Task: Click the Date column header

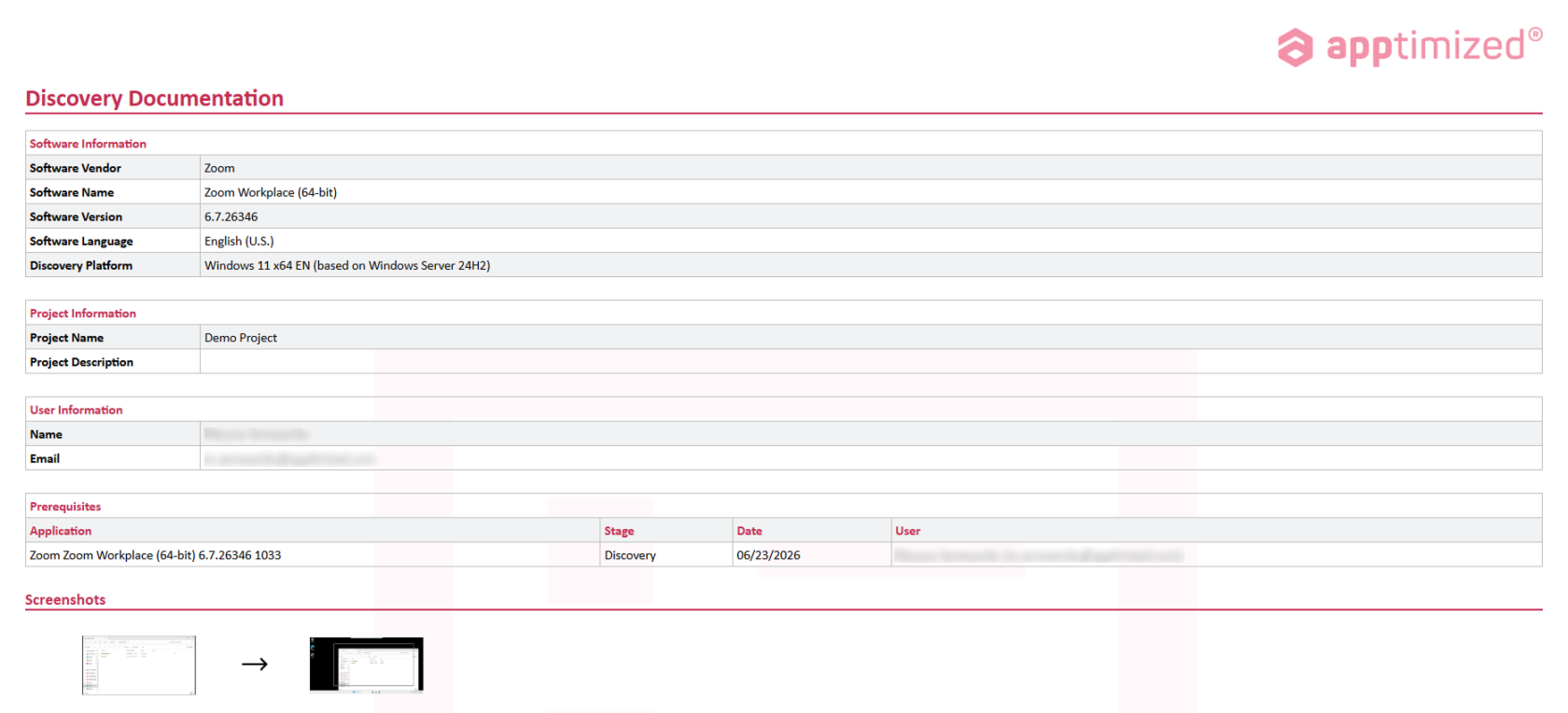Action: 749,531
